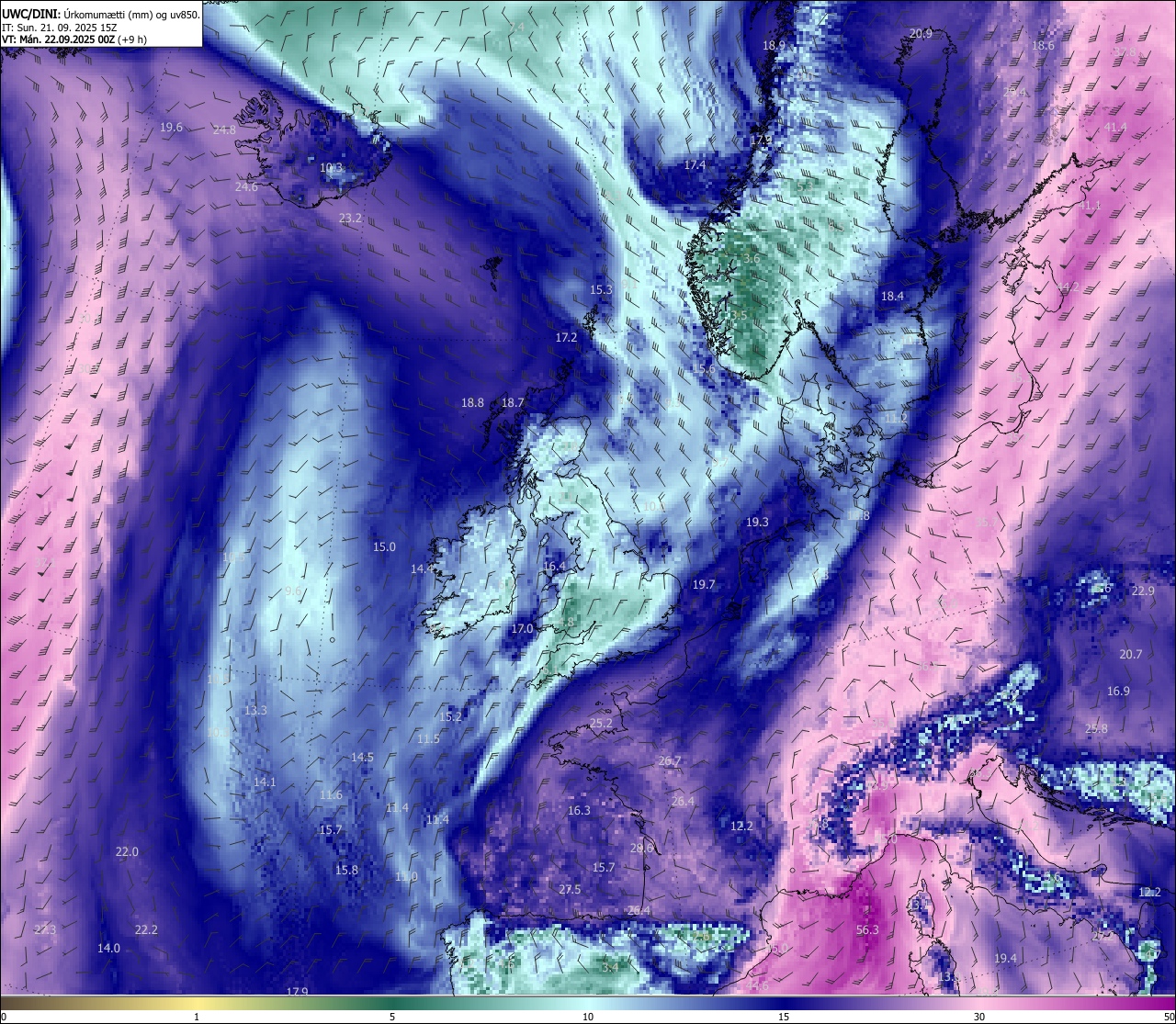Click the 18.7 value label
This screenshot has width=1176, height=1024.
(513, 402)
